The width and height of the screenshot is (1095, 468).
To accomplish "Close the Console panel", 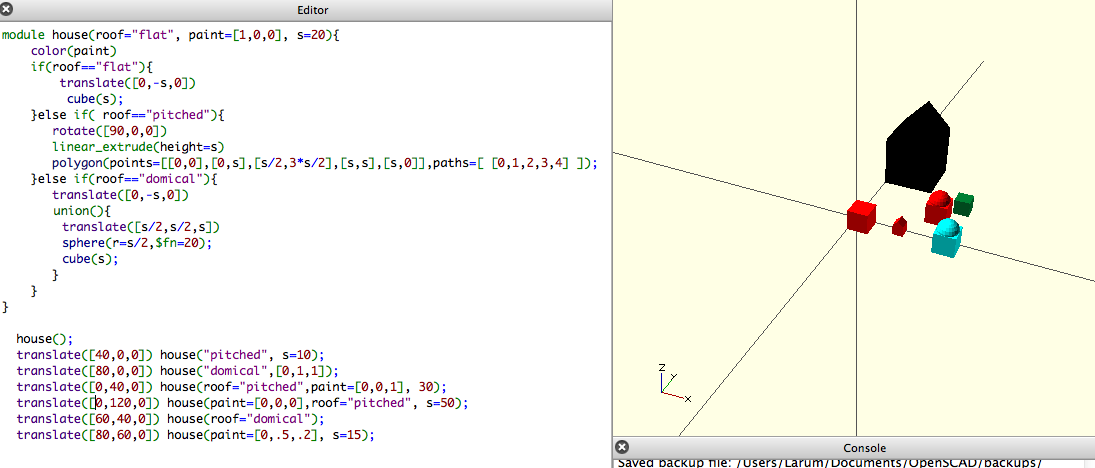I will point(623,447).
